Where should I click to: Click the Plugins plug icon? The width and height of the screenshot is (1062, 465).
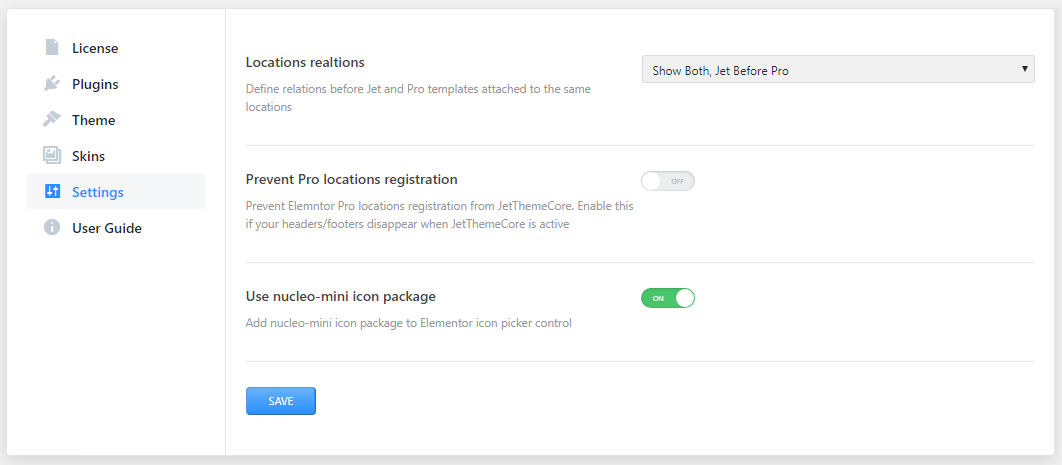(52, 84)
